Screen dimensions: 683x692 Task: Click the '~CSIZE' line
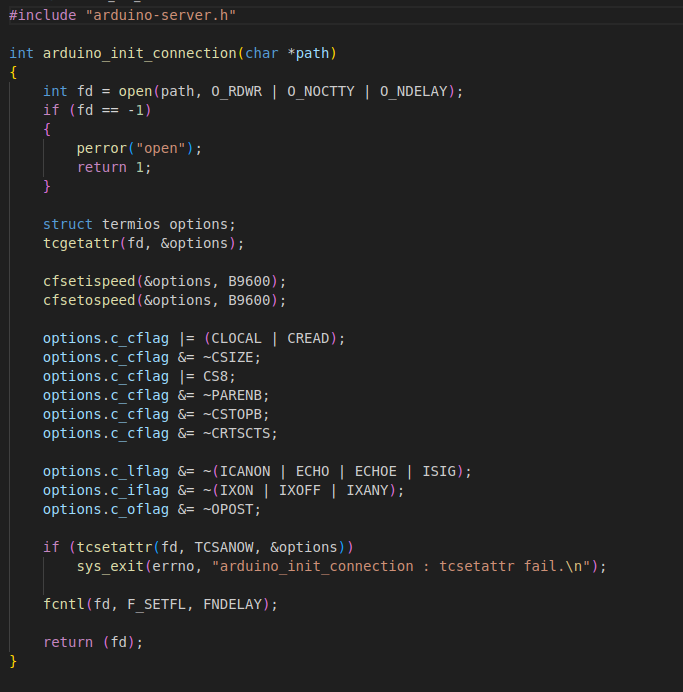click(x=152, y=357)
